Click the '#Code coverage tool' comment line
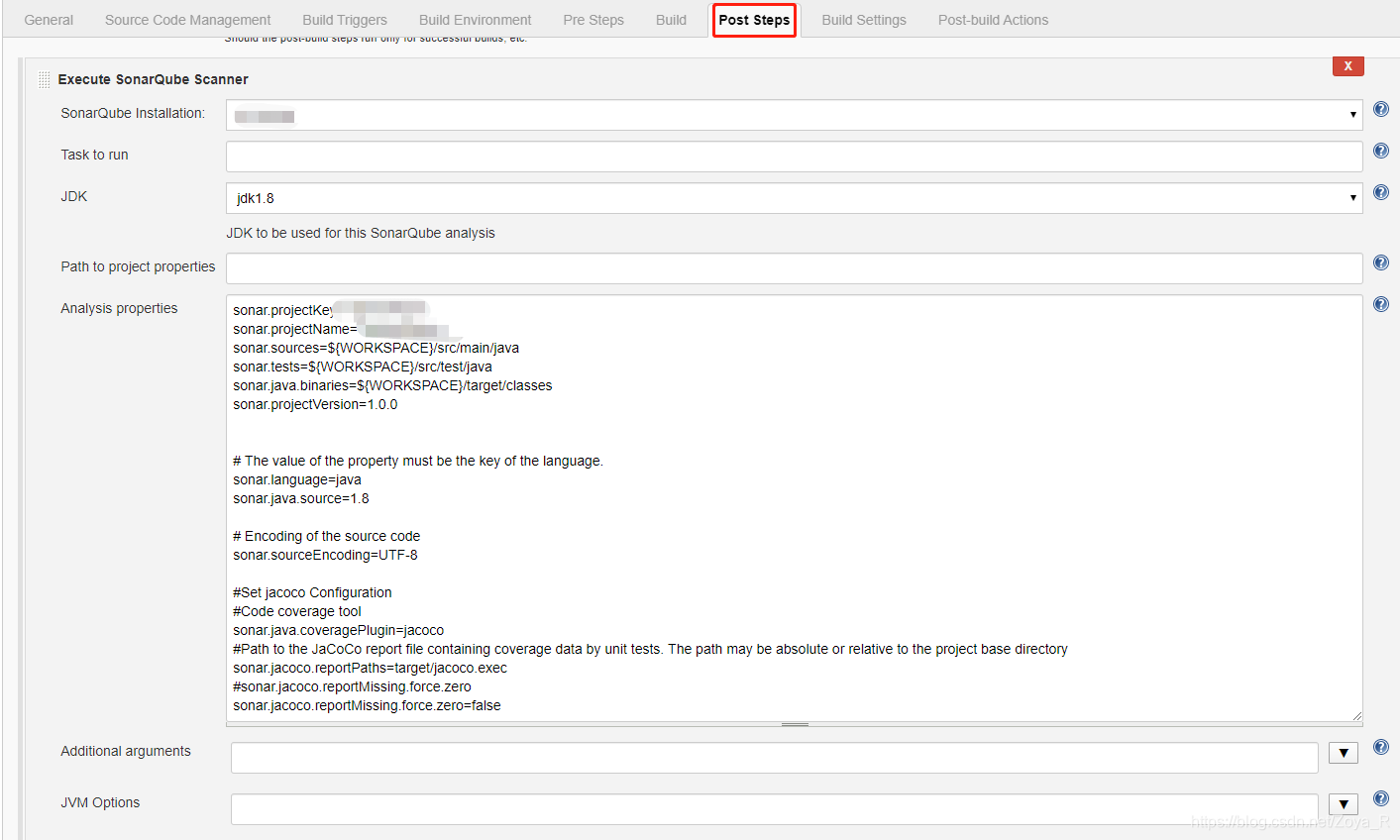Image resolution: width=1400 pixels, height=840 pixels. pos(297,611)
